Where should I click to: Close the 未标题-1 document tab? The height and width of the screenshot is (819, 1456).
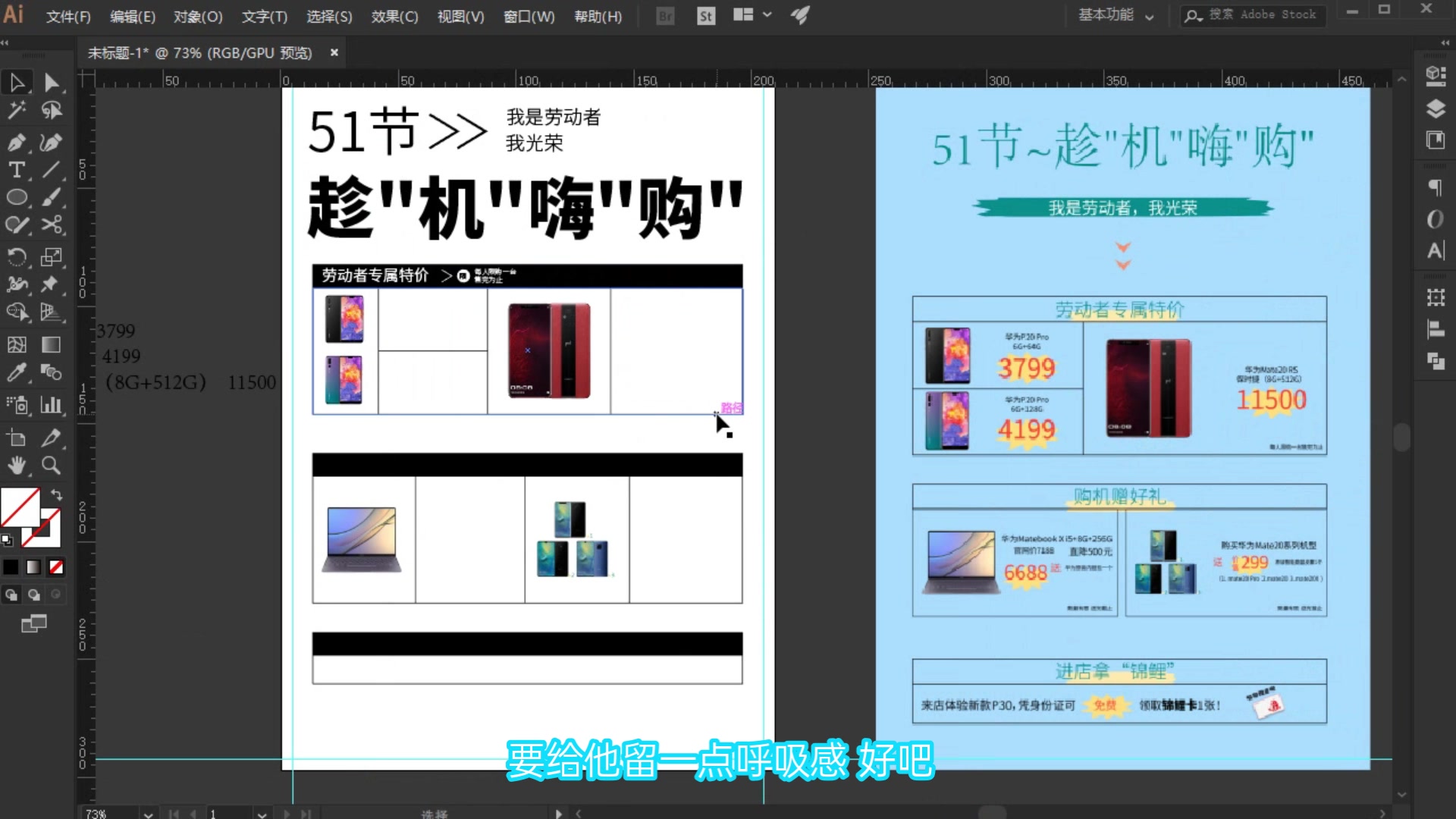click(x=334, y=52)
